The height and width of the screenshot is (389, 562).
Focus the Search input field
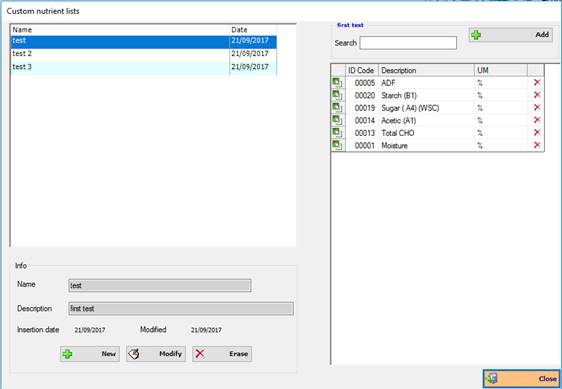(408, 43)
